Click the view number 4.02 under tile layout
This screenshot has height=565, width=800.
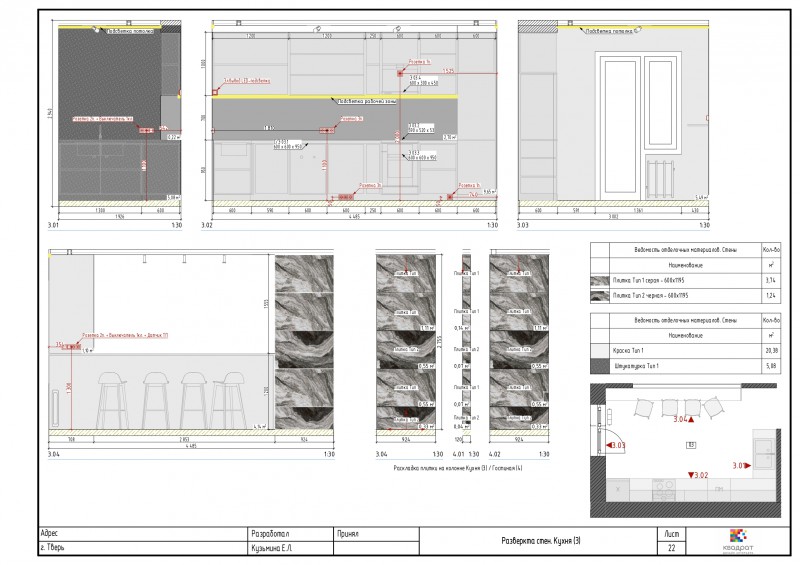click(495, 454)
